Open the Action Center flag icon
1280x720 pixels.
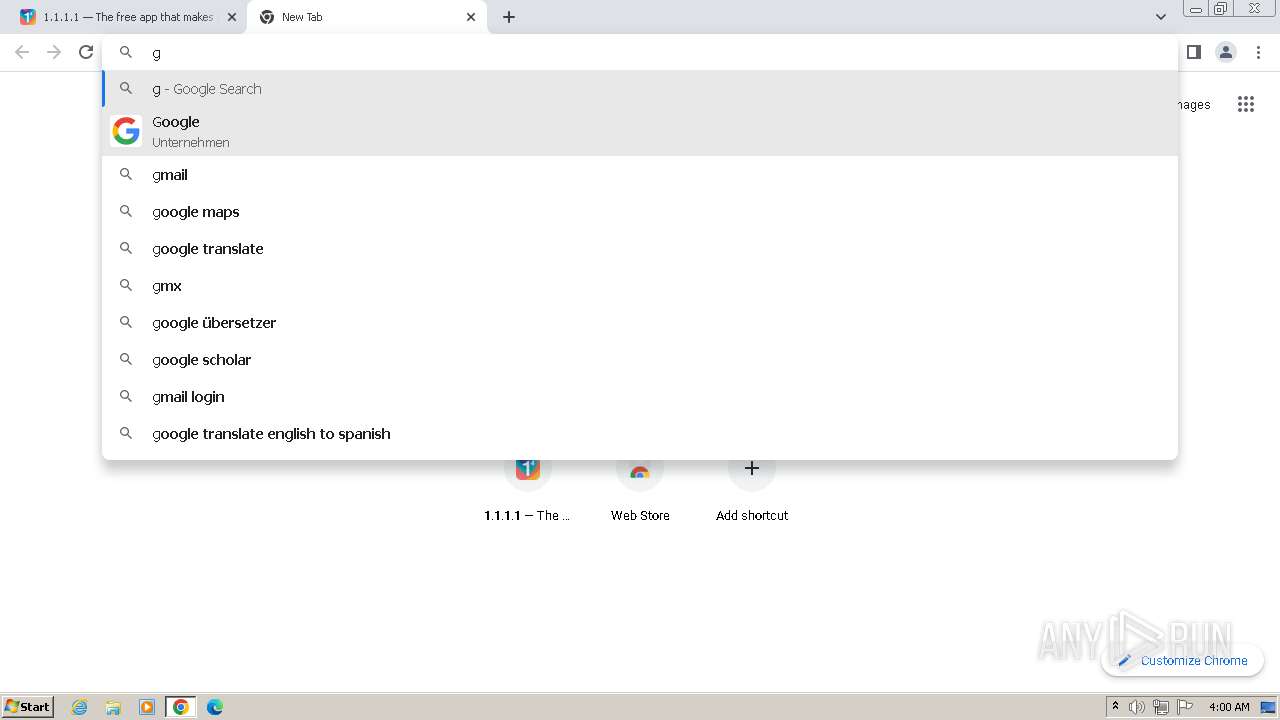(1185, 707)
